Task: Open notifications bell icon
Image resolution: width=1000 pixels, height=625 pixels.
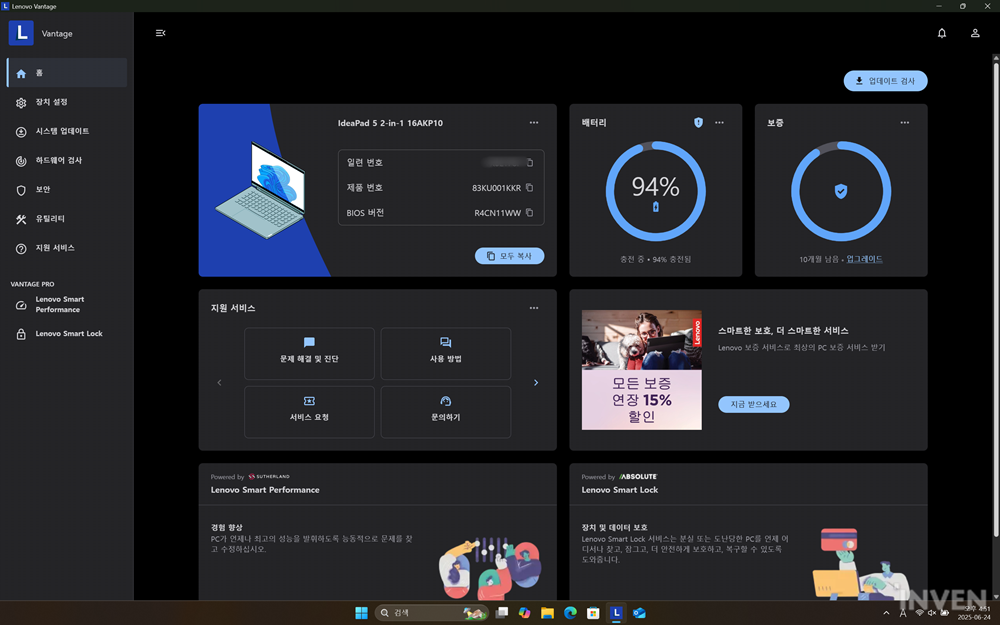Action: click(942, 33)
